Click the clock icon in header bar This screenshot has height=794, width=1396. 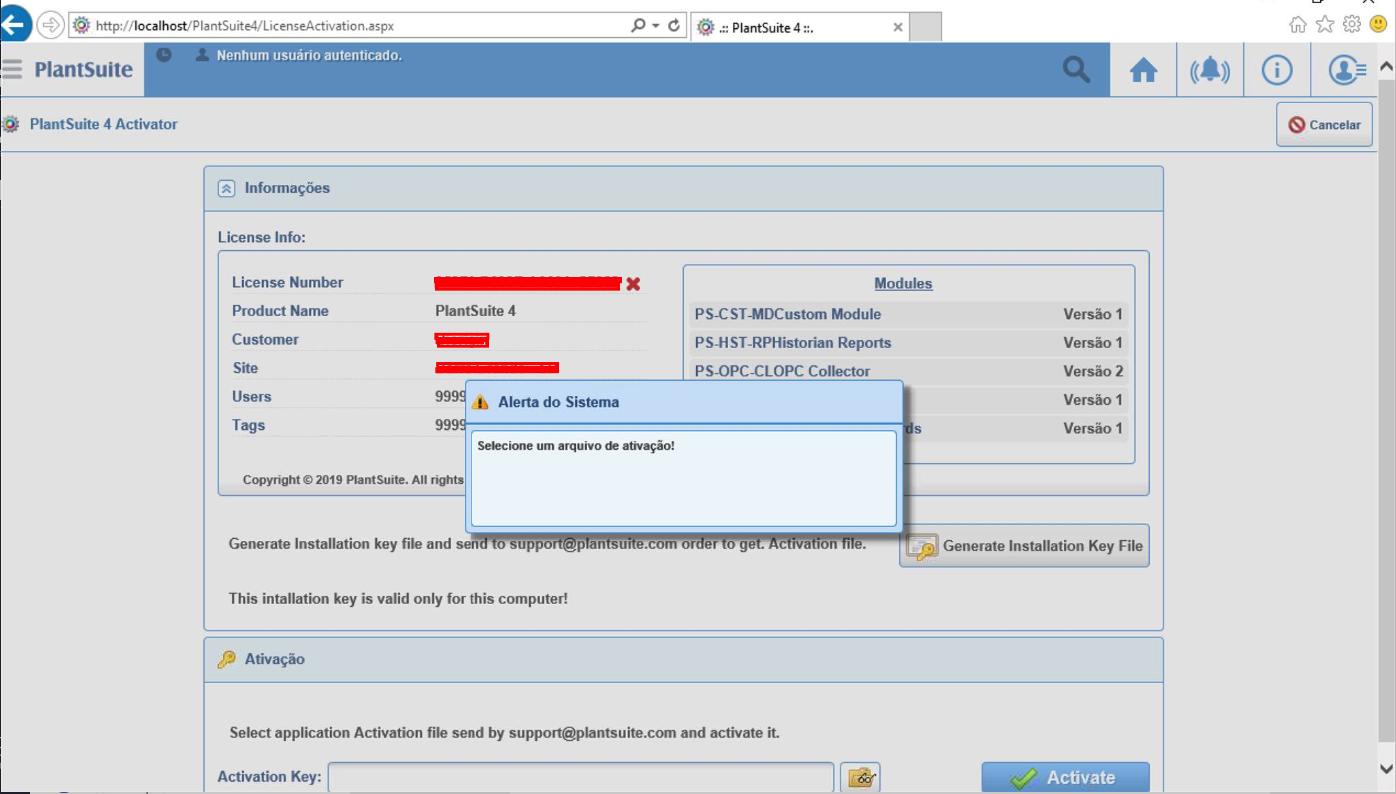point(164,55)
